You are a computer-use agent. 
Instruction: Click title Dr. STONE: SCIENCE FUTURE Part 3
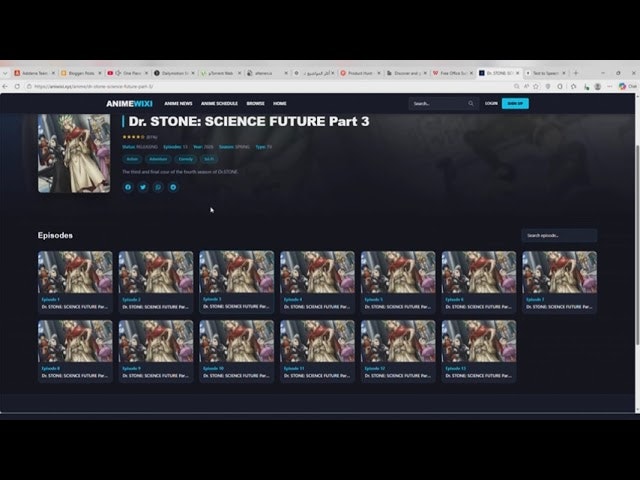pos(249,121)
